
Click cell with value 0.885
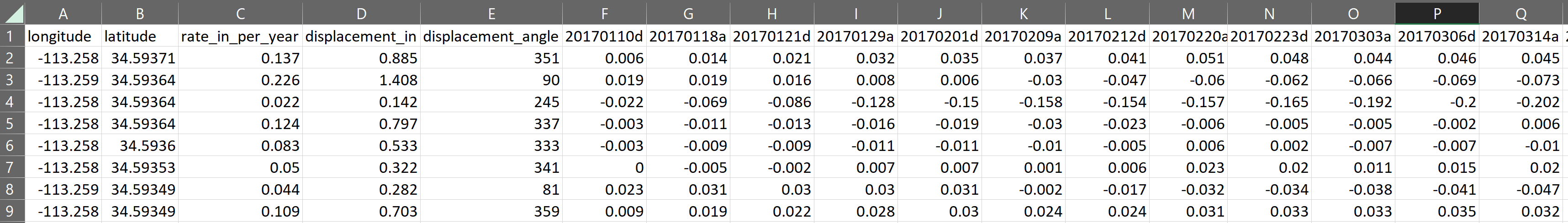(361, 58)
